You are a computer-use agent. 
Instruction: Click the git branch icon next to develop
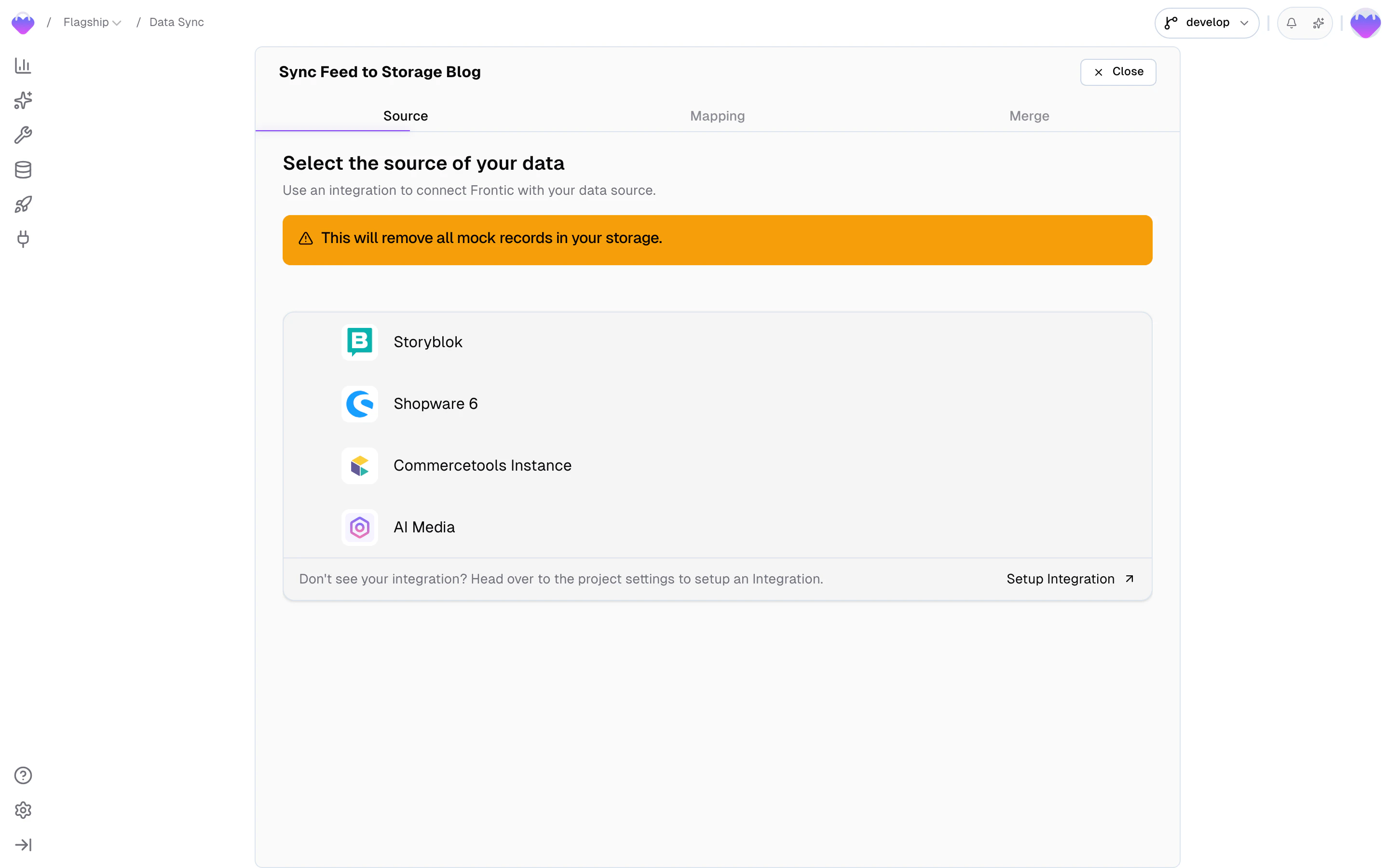coord(1171,23)
